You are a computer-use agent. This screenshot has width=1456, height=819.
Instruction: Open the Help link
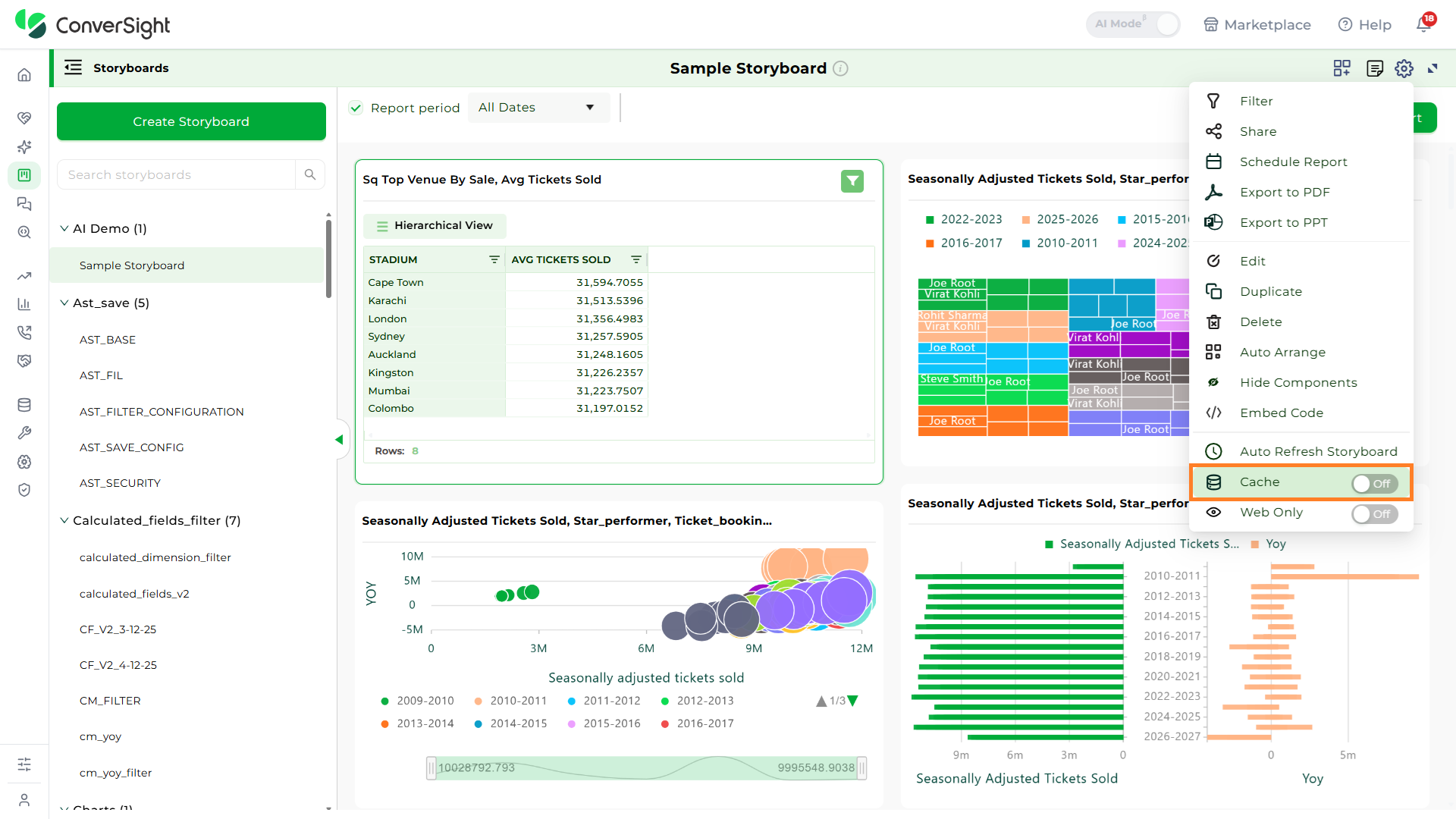pyautogui.click(x=1365, y=24)
